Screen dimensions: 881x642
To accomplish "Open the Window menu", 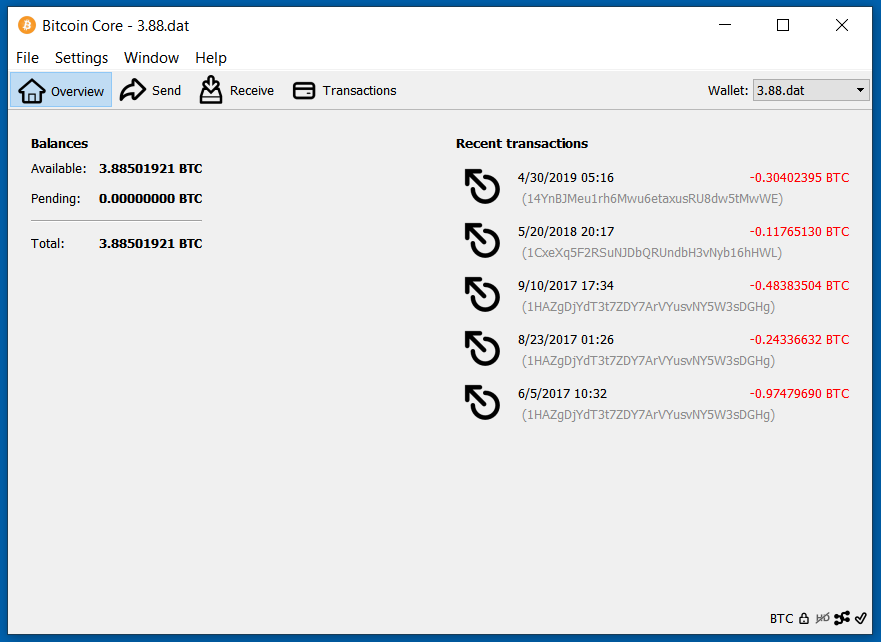I will tap(151, 58).
